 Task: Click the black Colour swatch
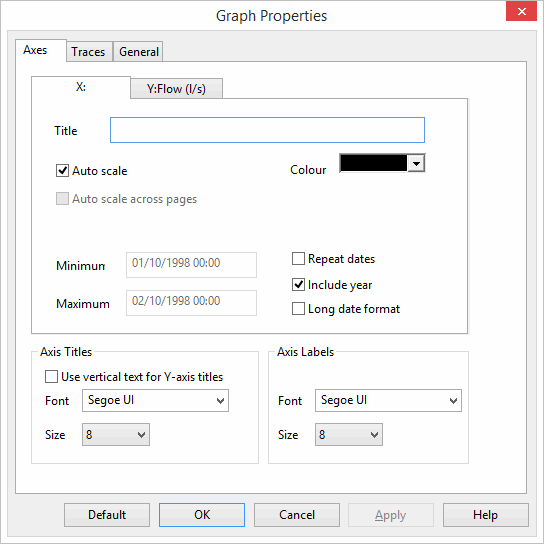tap(373, 163)
